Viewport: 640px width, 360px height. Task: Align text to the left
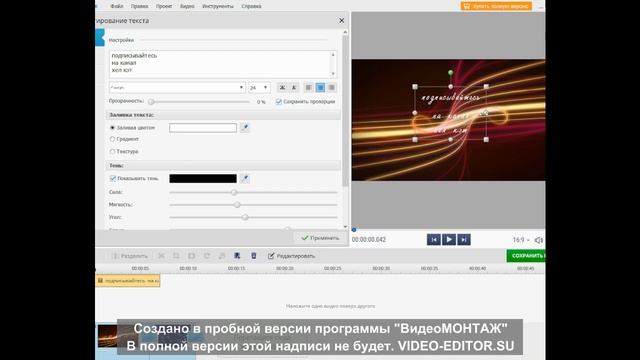coord(309,87)
